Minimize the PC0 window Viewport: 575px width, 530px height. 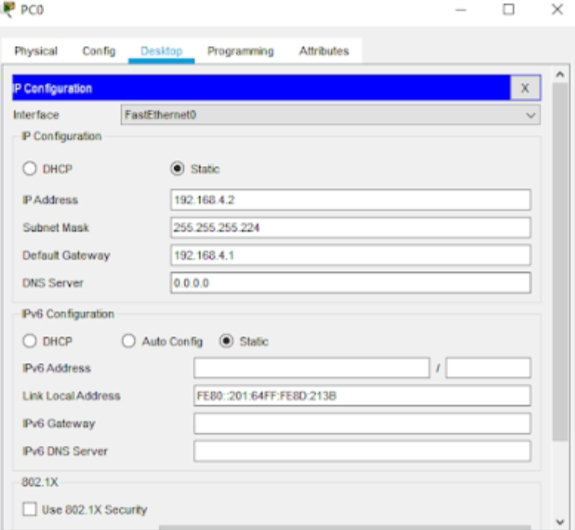point(461,10)
